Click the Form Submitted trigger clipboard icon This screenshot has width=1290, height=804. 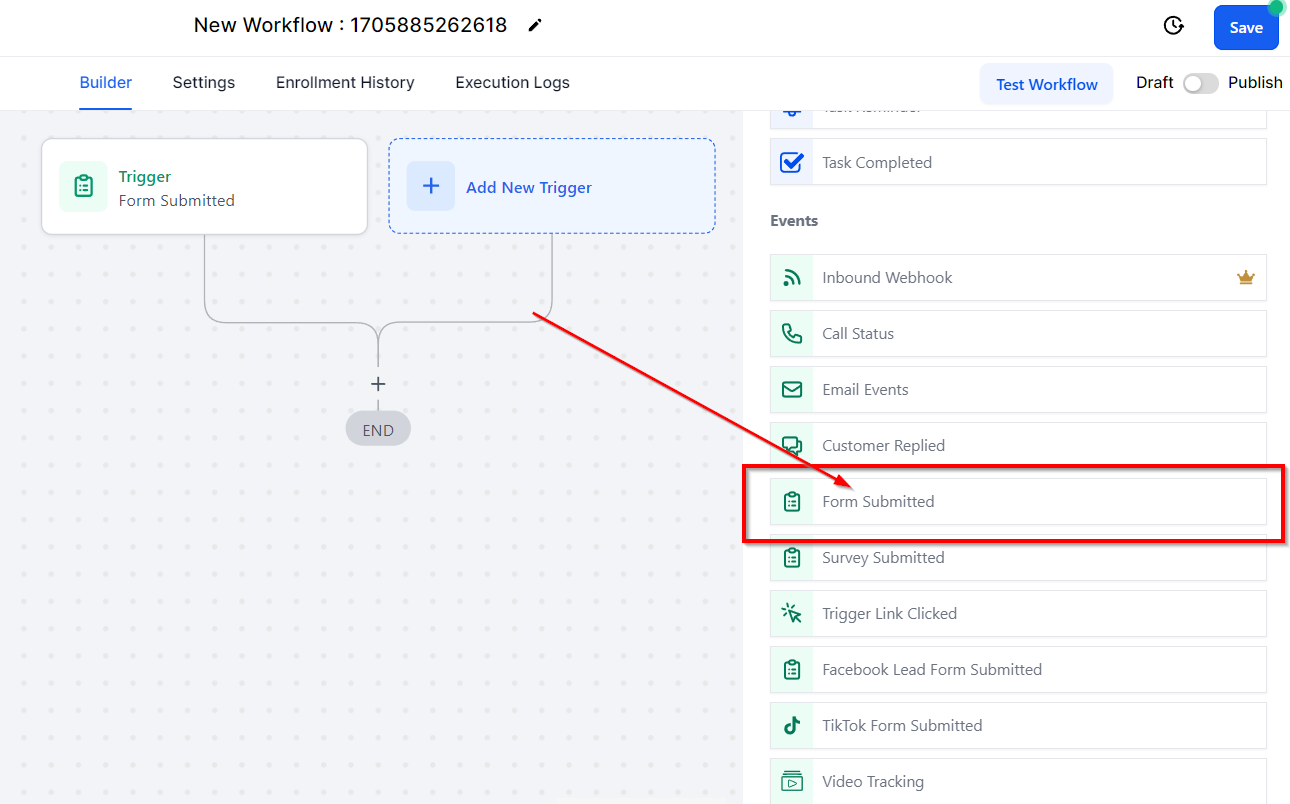point(83,187)
